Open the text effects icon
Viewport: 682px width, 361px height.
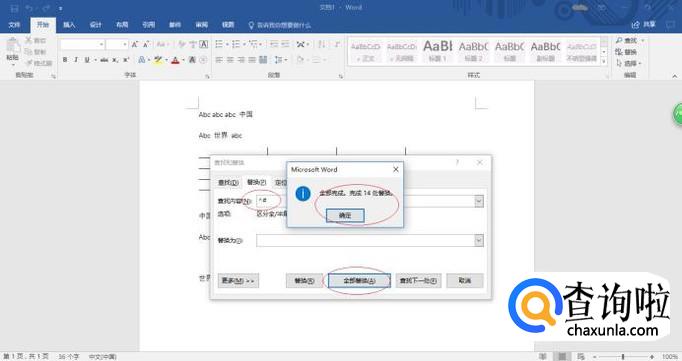(x=142, y=60)
